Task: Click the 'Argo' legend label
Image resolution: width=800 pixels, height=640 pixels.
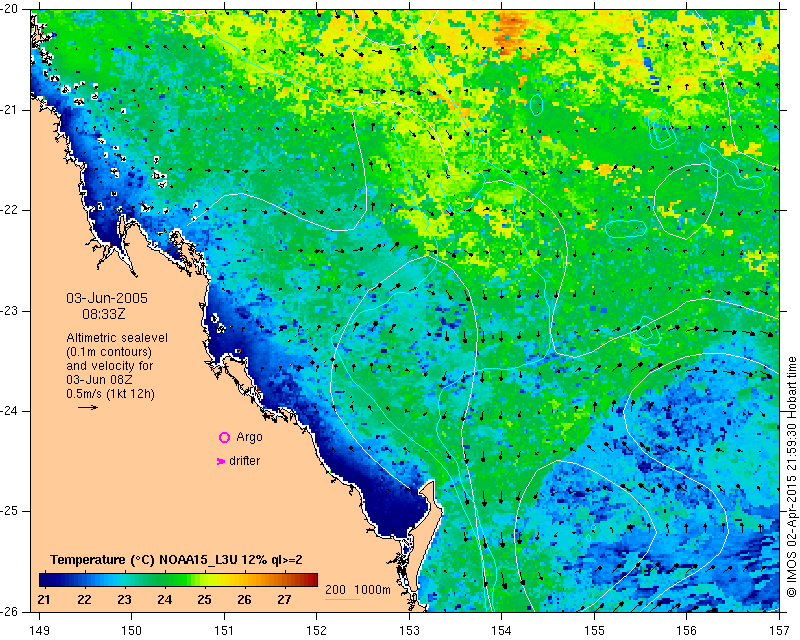Action: [x=249, y=437]
